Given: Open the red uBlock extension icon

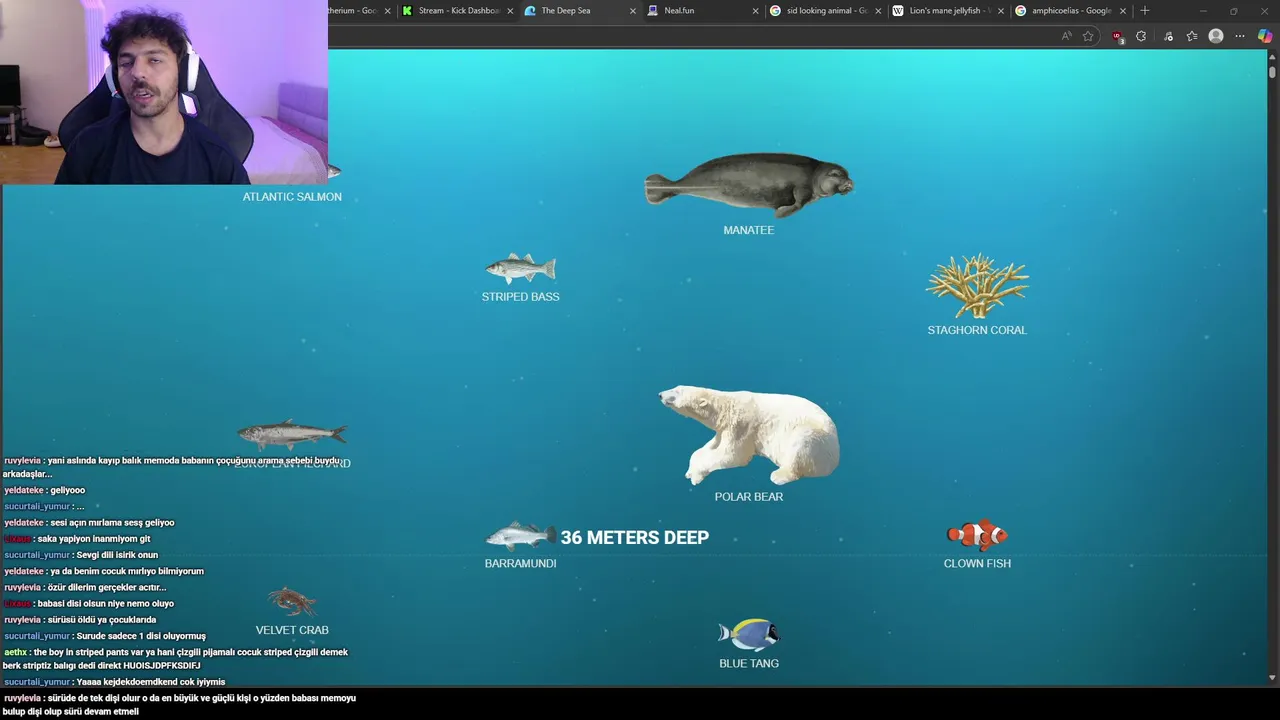Looking at the screenshot, I should [1118, 36].
